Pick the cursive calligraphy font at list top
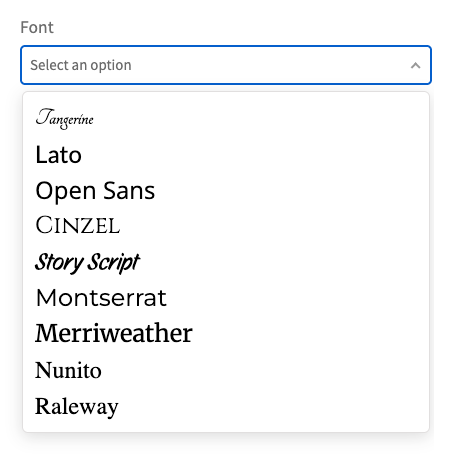The image size is (452, 463). [226, 119]
